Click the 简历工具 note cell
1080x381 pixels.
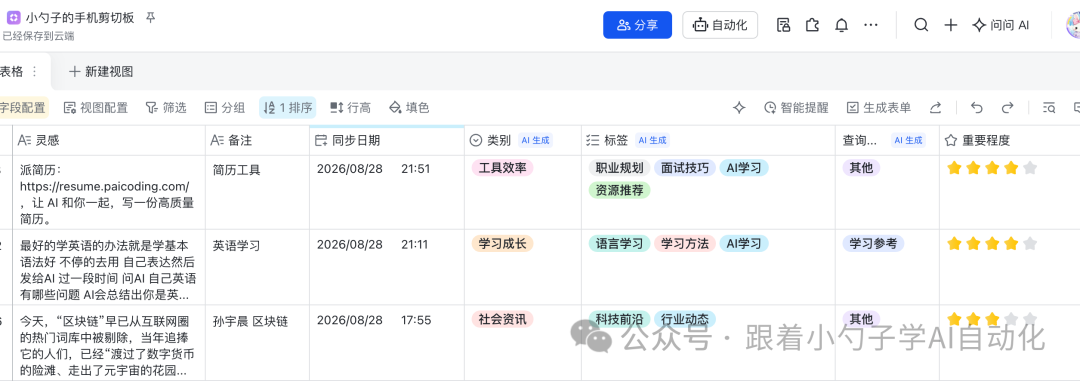[x=257, y=192]
